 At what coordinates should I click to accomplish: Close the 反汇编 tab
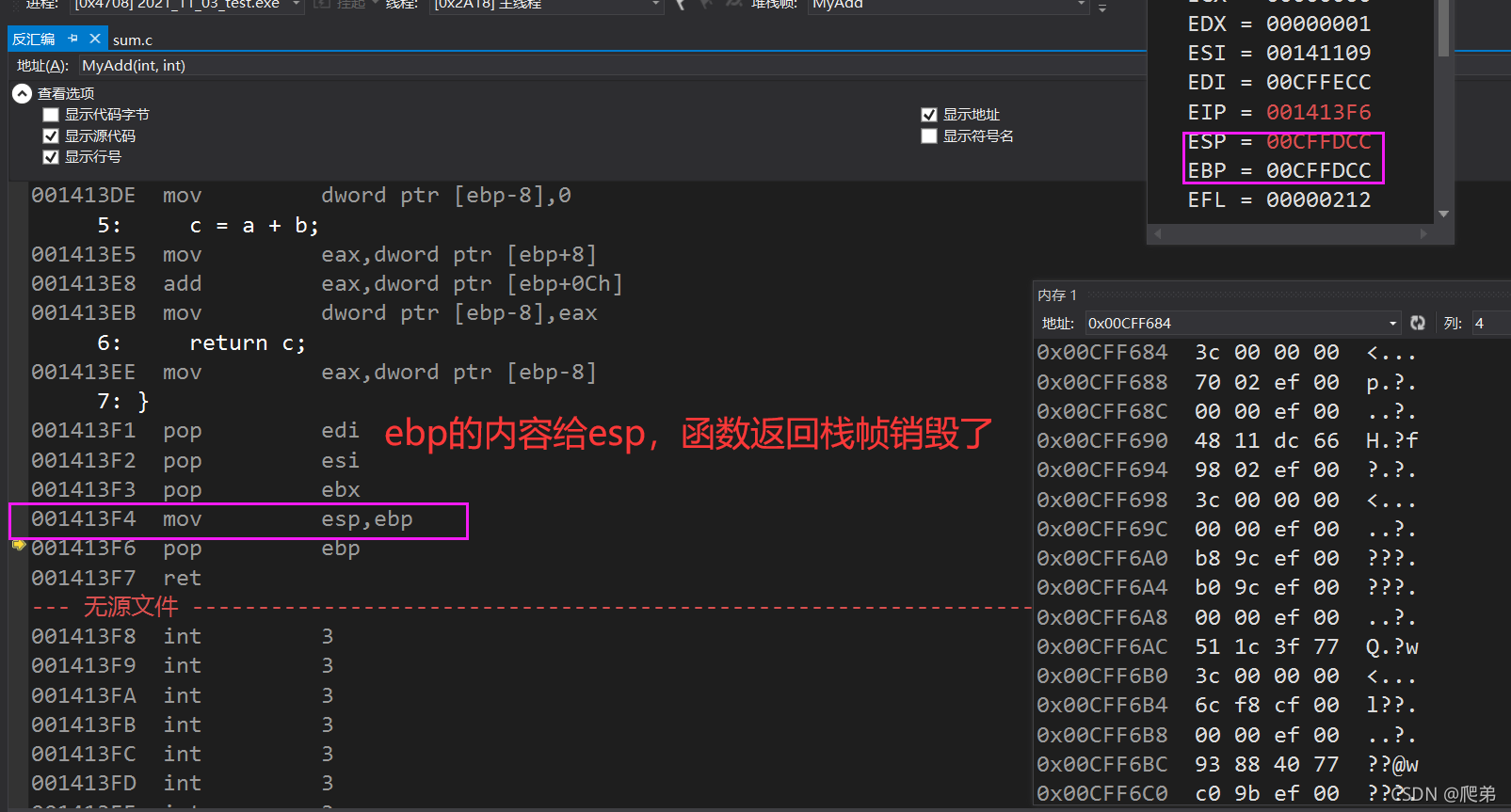pyautogui.click(x=94, y=39)
